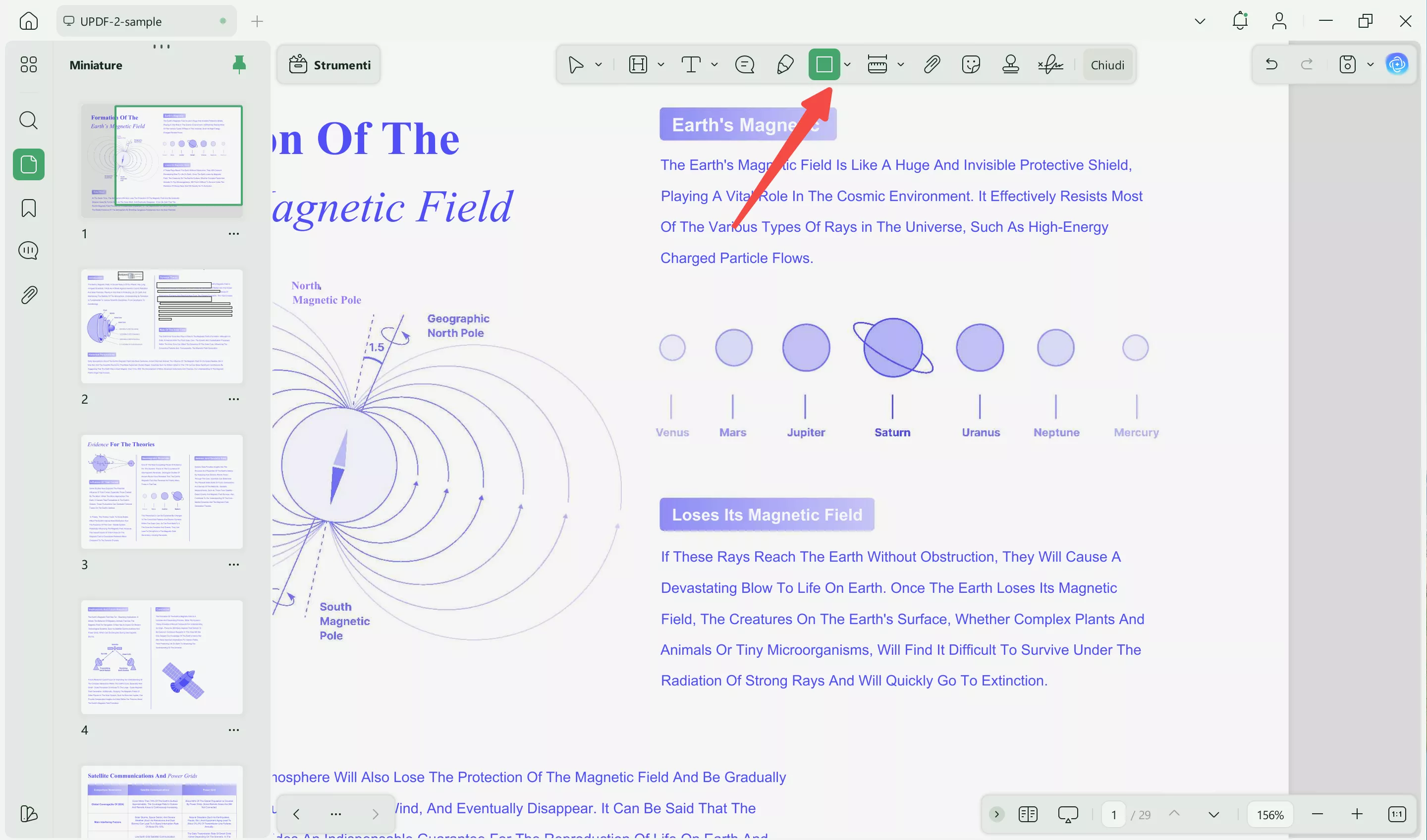Viewport: 1427px width, 840px height.
Task: Select the sticker tool
Action: [971, 64]
